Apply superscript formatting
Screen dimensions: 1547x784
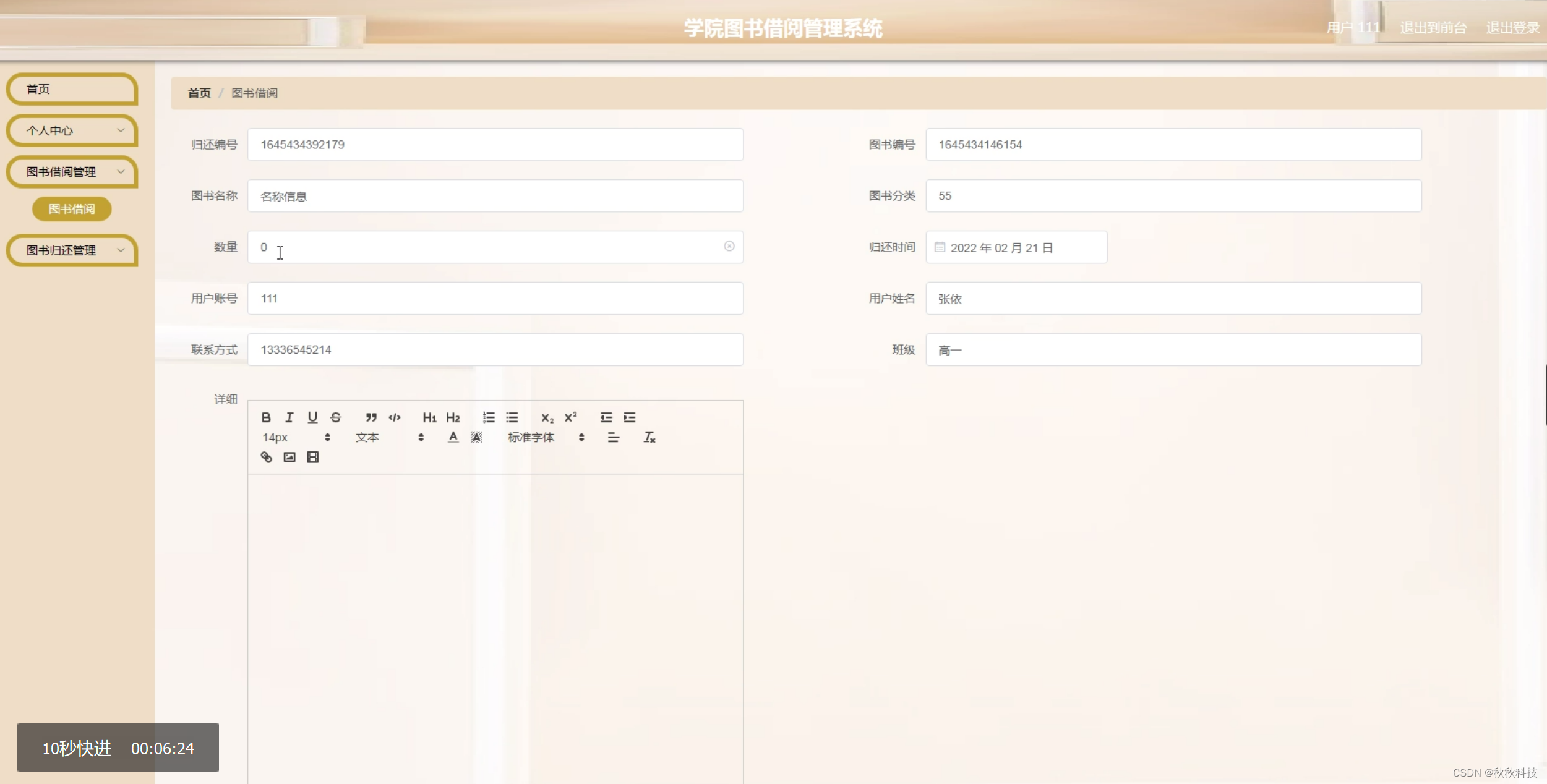click(570, 417)
